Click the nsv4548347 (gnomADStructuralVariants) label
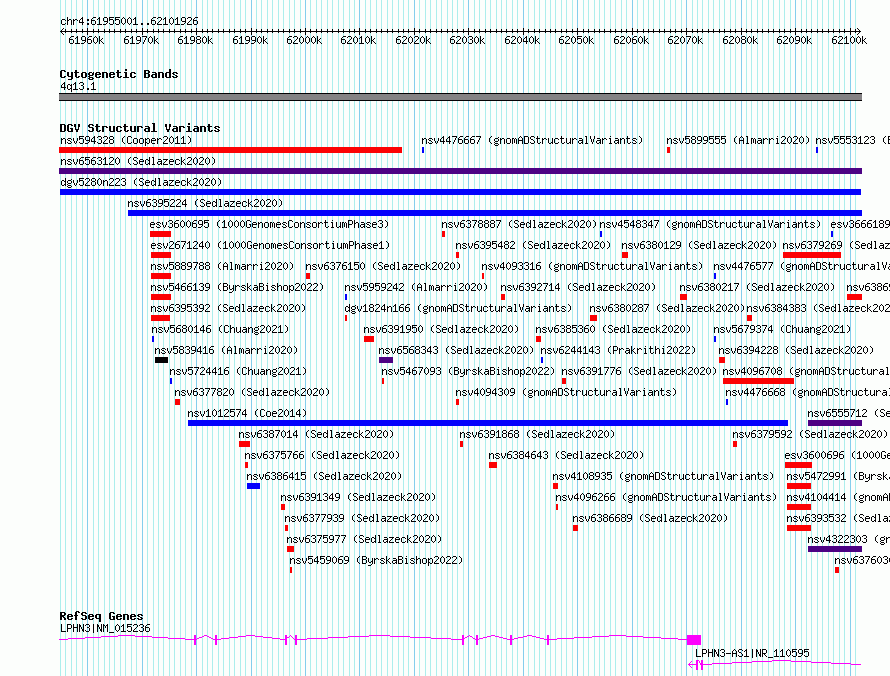 tap(711, 224)
